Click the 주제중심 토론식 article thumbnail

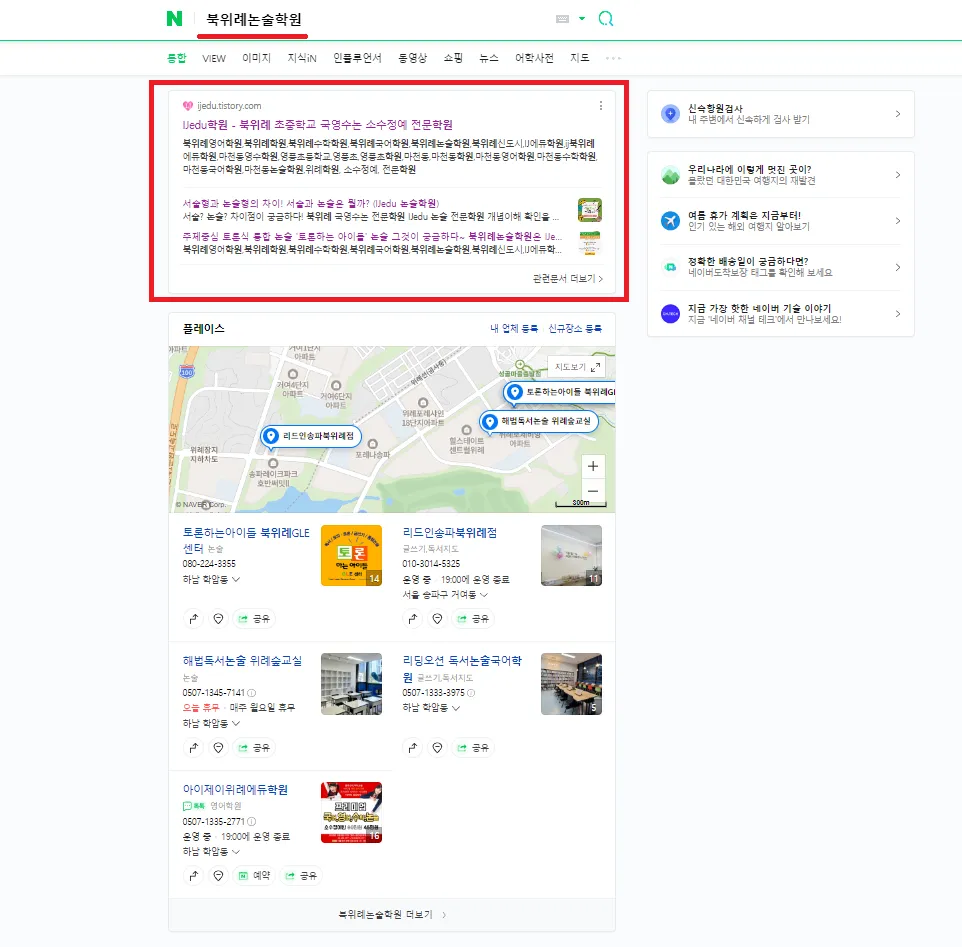click(590, 243)
